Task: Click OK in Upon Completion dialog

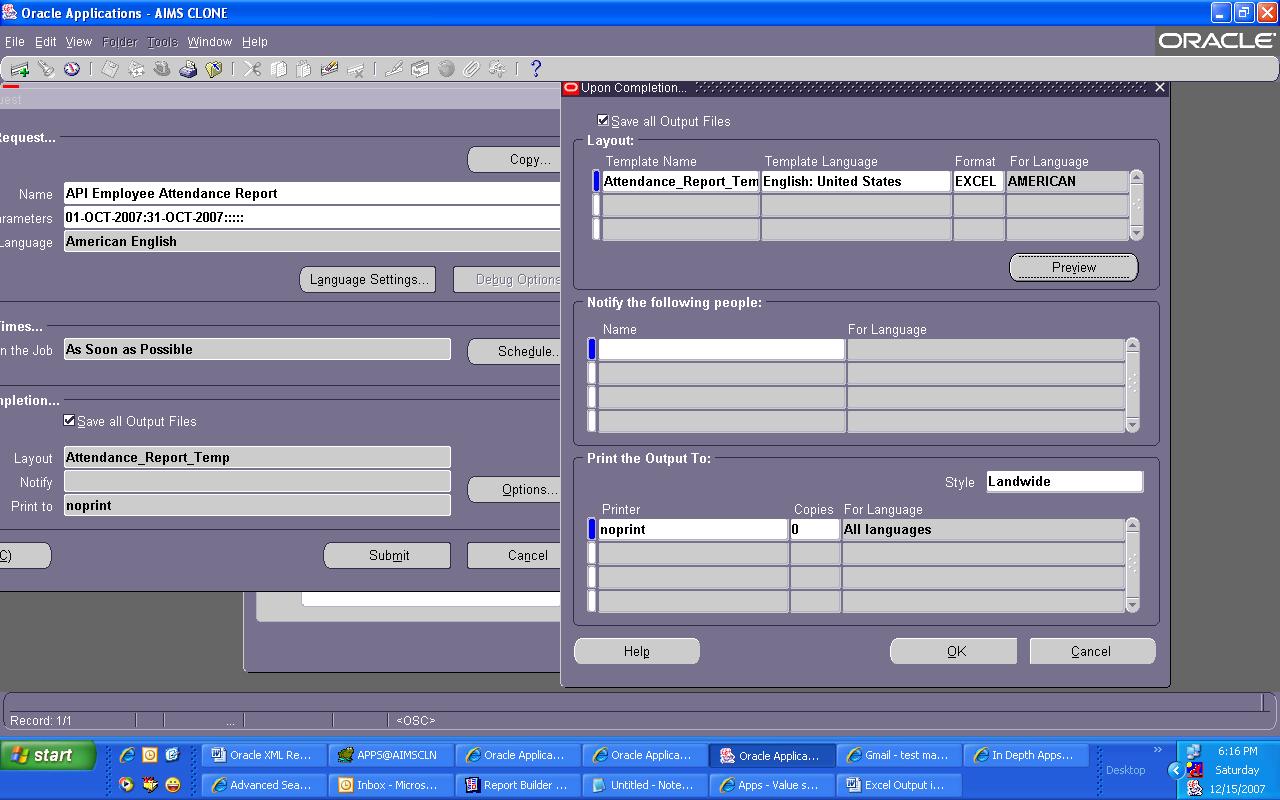Action: (954, 651)
